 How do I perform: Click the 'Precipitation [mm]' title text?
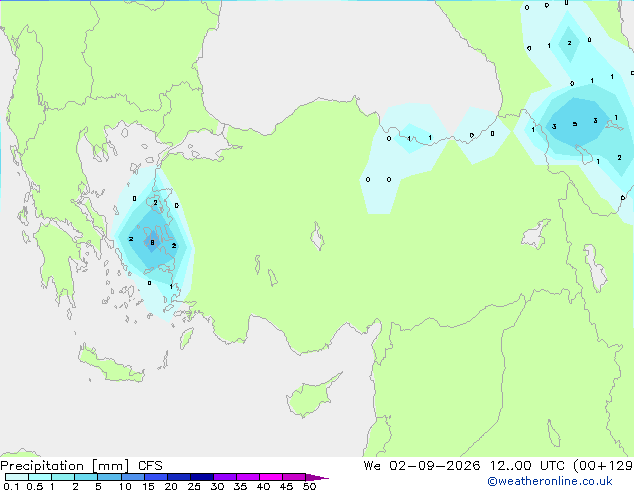click(65, 466)
